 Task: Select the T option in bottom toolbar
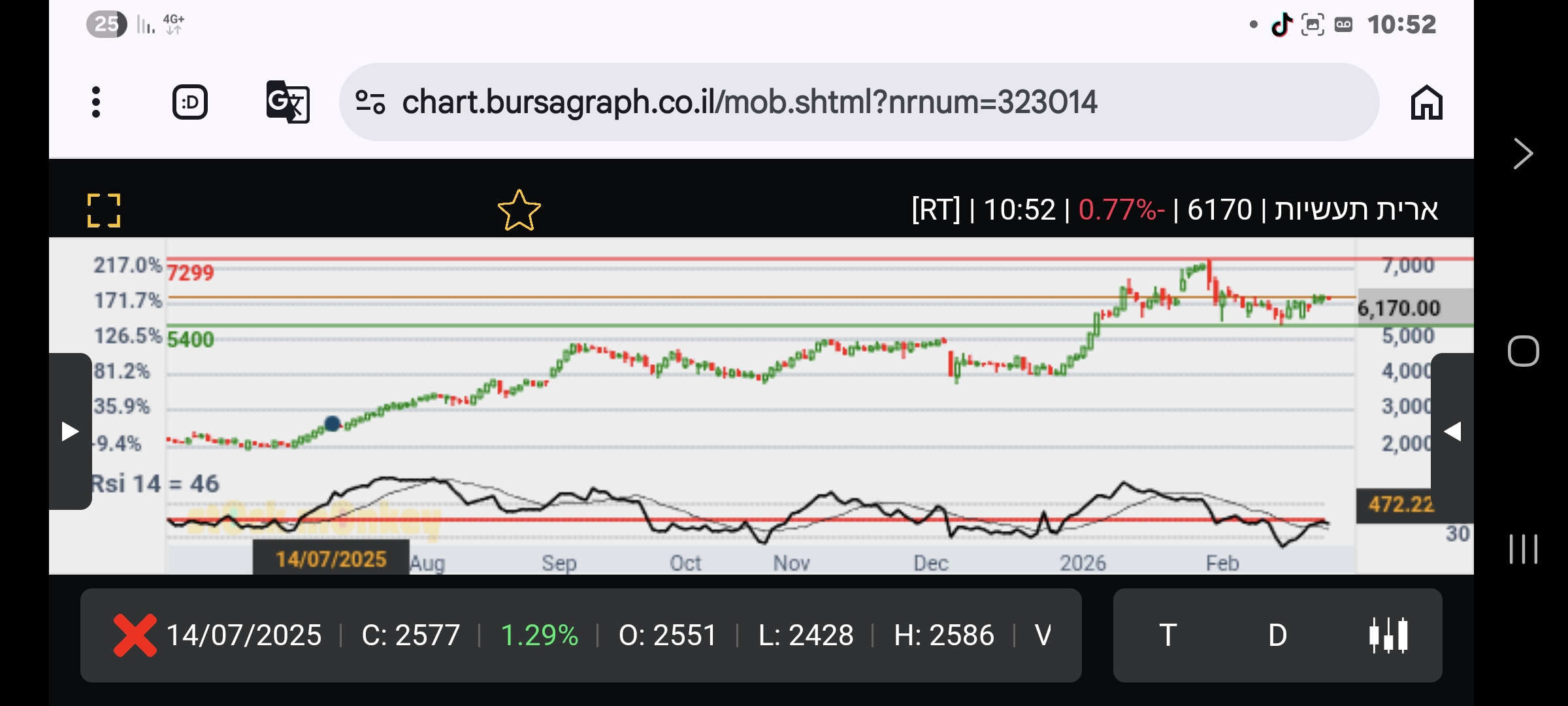(1168, 635)
